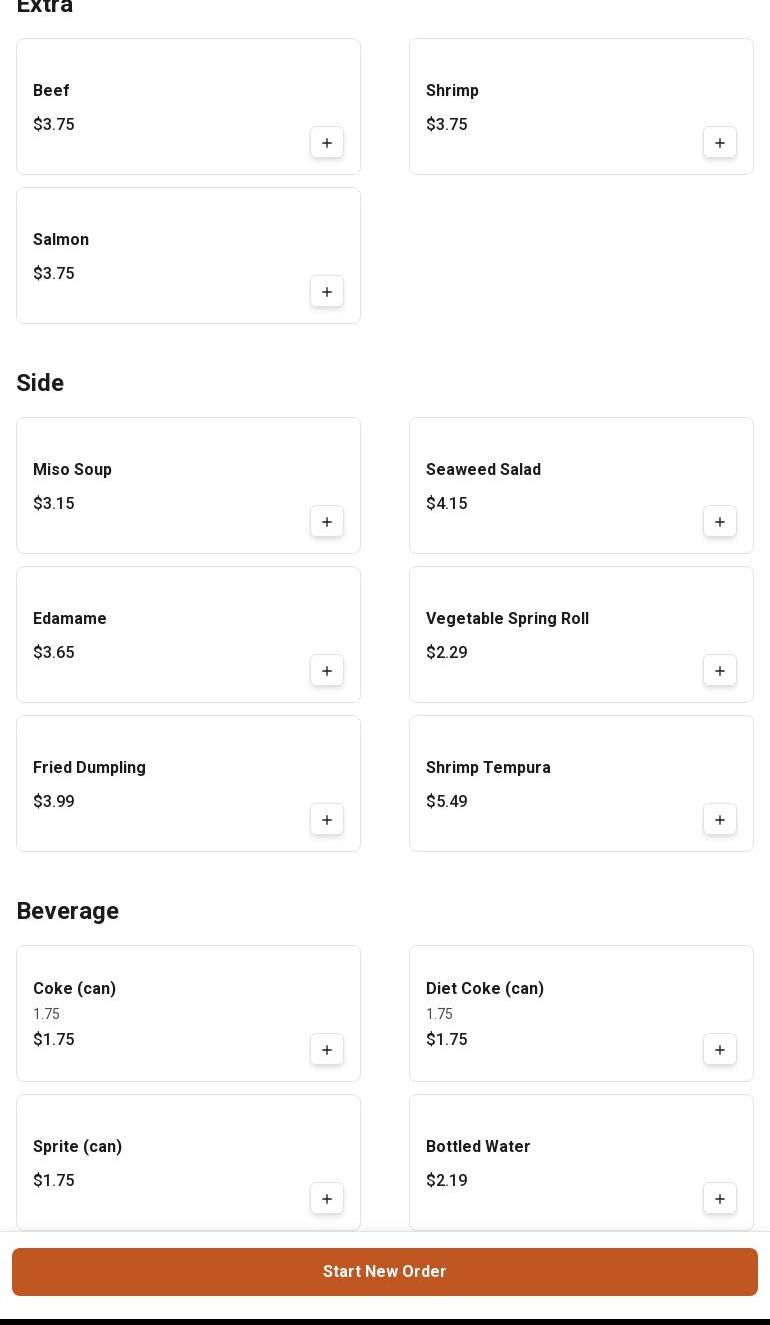Click the Edamame item title
770x1325 pixels.
[70, 619]
